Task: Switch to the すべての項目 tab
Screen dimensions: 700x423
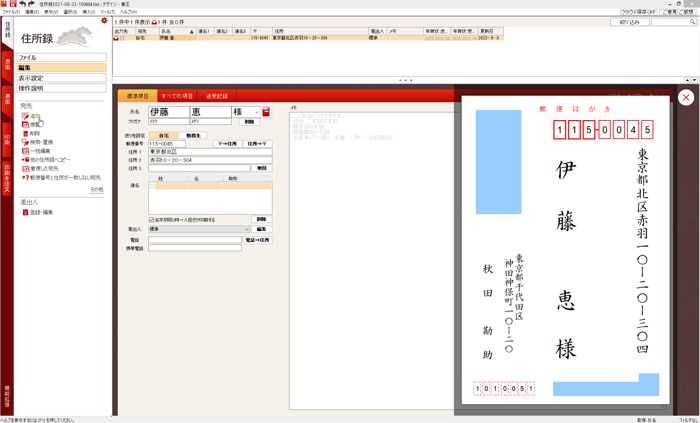Action: pos(177,95)
